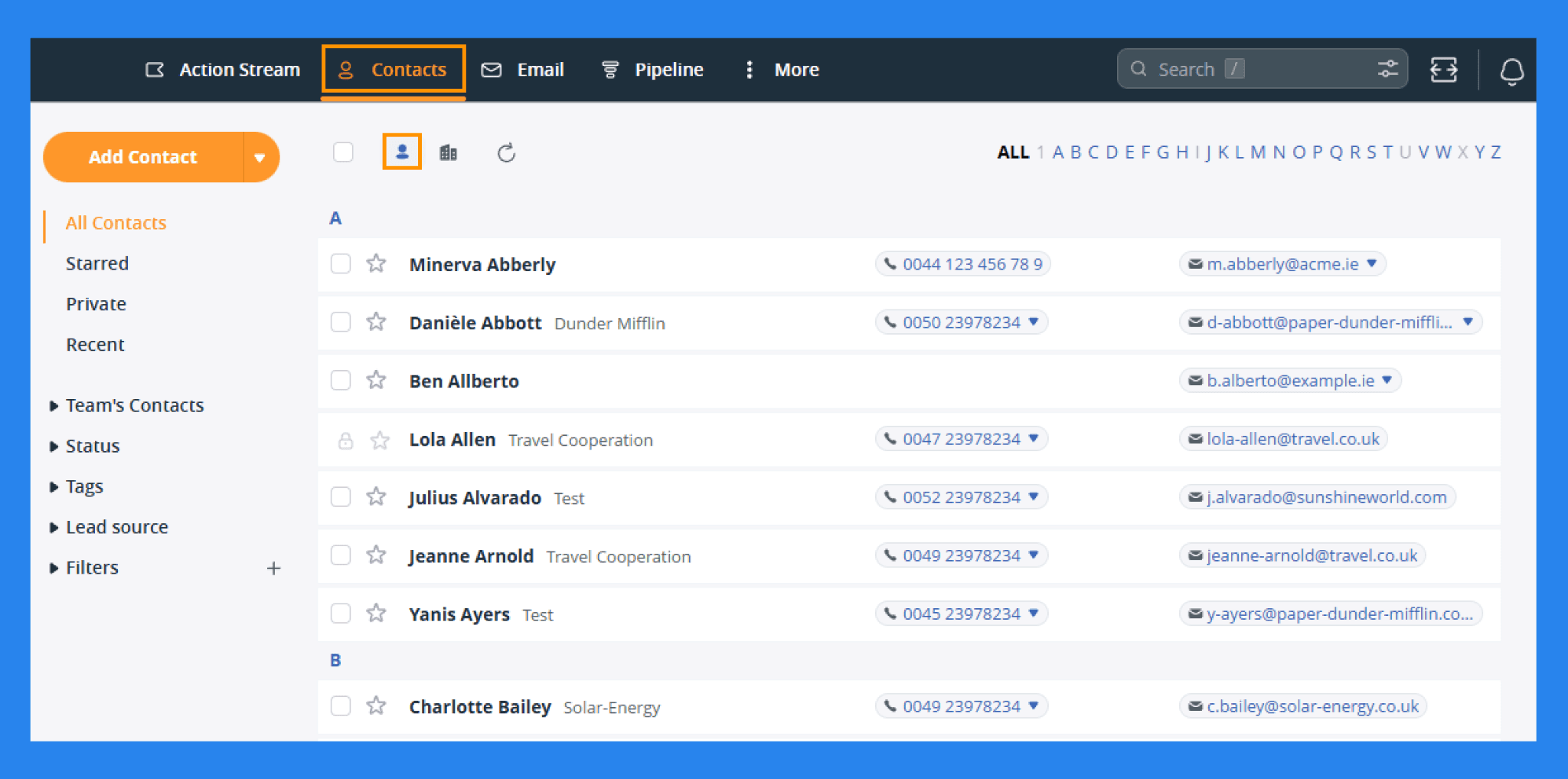Screen dimensions: 1568x779
Task: Star Charlotte Bailey contact
Action: (376, 705)
